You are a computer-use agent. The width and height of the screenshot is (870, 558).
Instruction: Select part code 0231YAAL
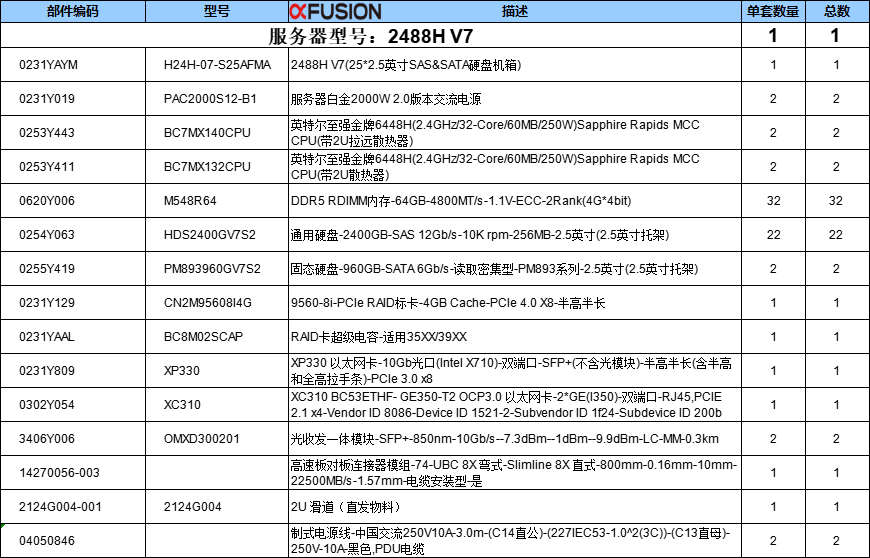pyautogui.click(x=47, y=336)
